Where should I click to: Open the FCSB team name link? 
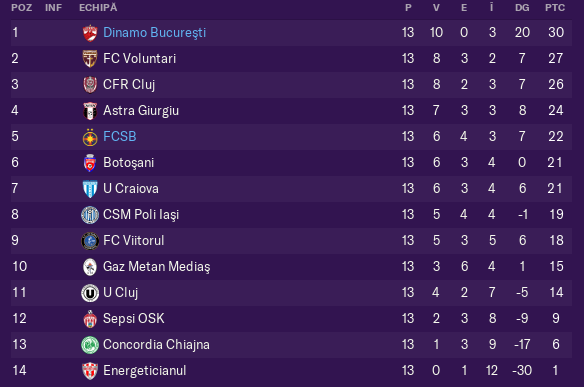(x=120, y=136)
